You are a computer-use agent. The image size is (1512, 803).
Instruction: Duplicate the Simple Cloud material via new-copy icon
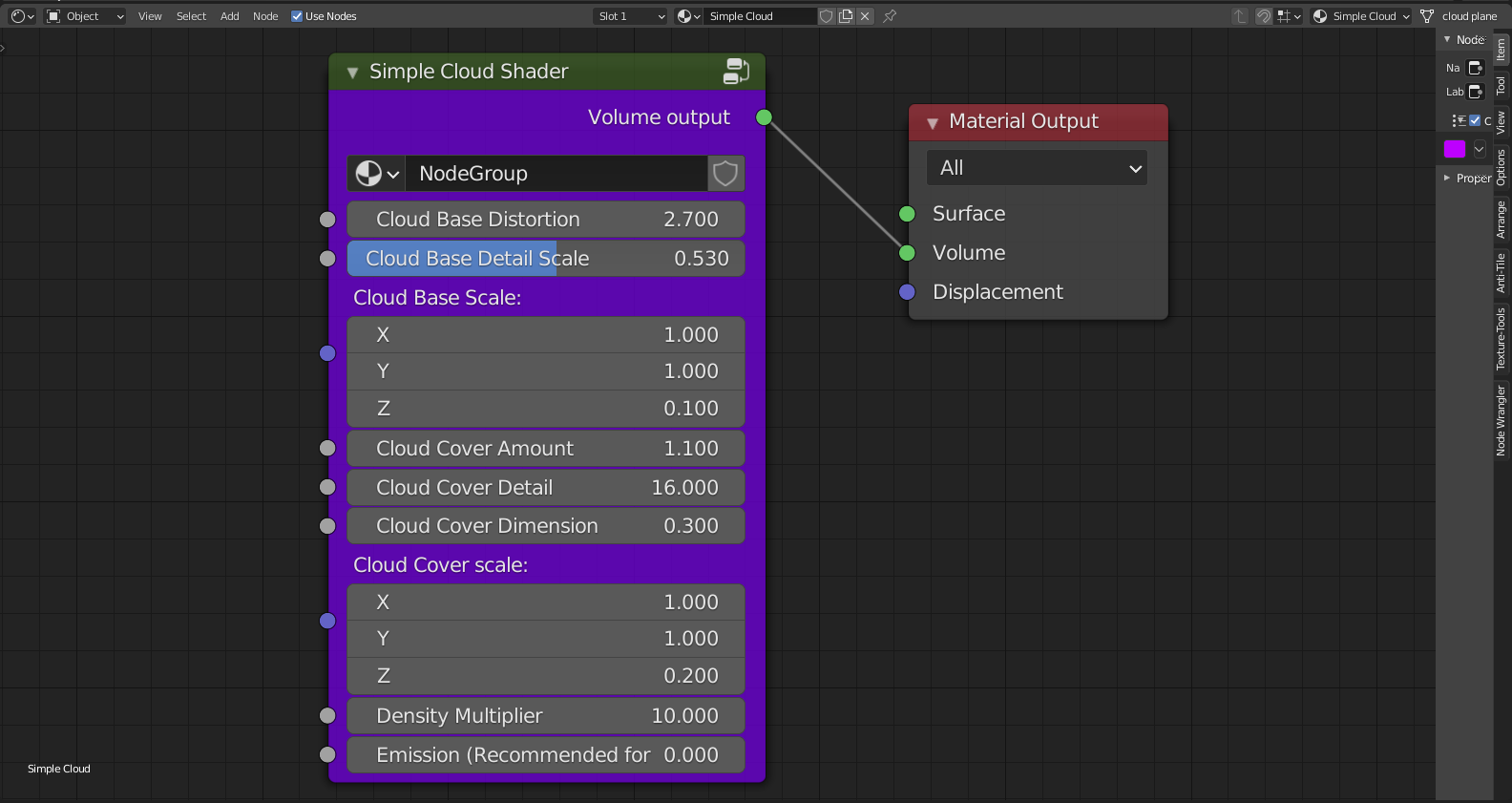point(846,16)
